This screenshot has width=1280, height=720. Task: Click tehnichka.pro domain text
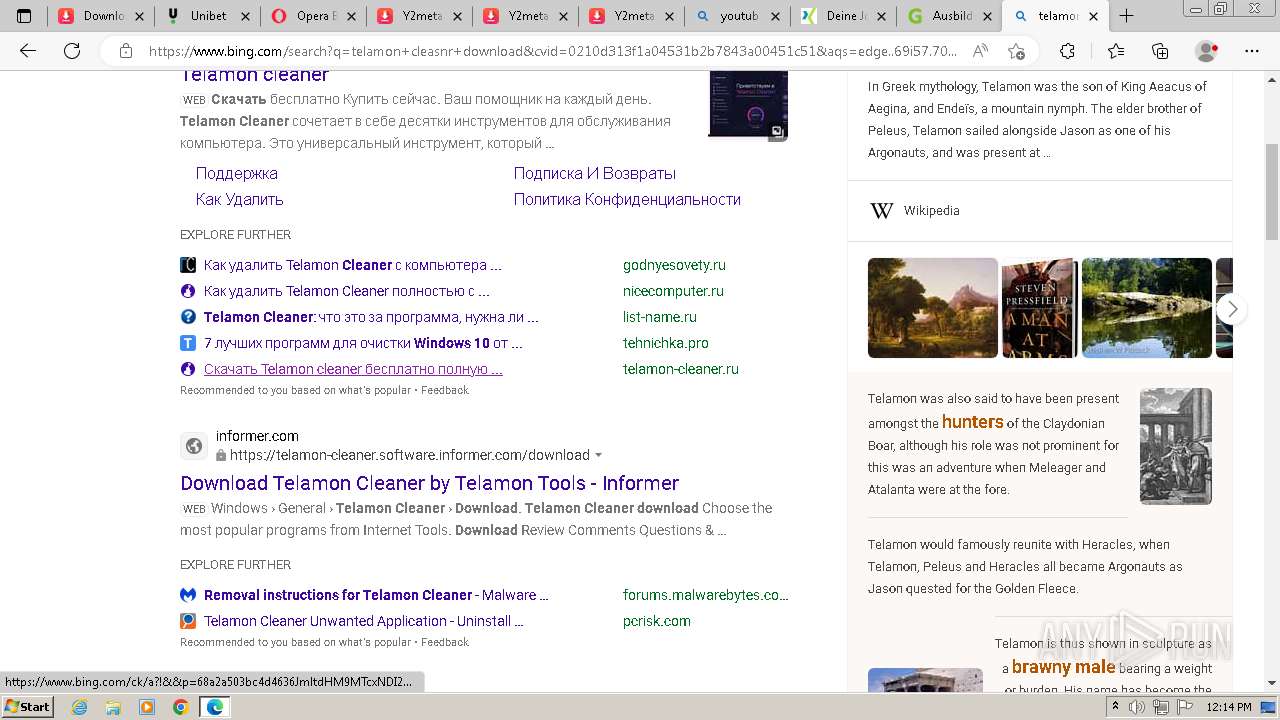[x=666, y=343]
